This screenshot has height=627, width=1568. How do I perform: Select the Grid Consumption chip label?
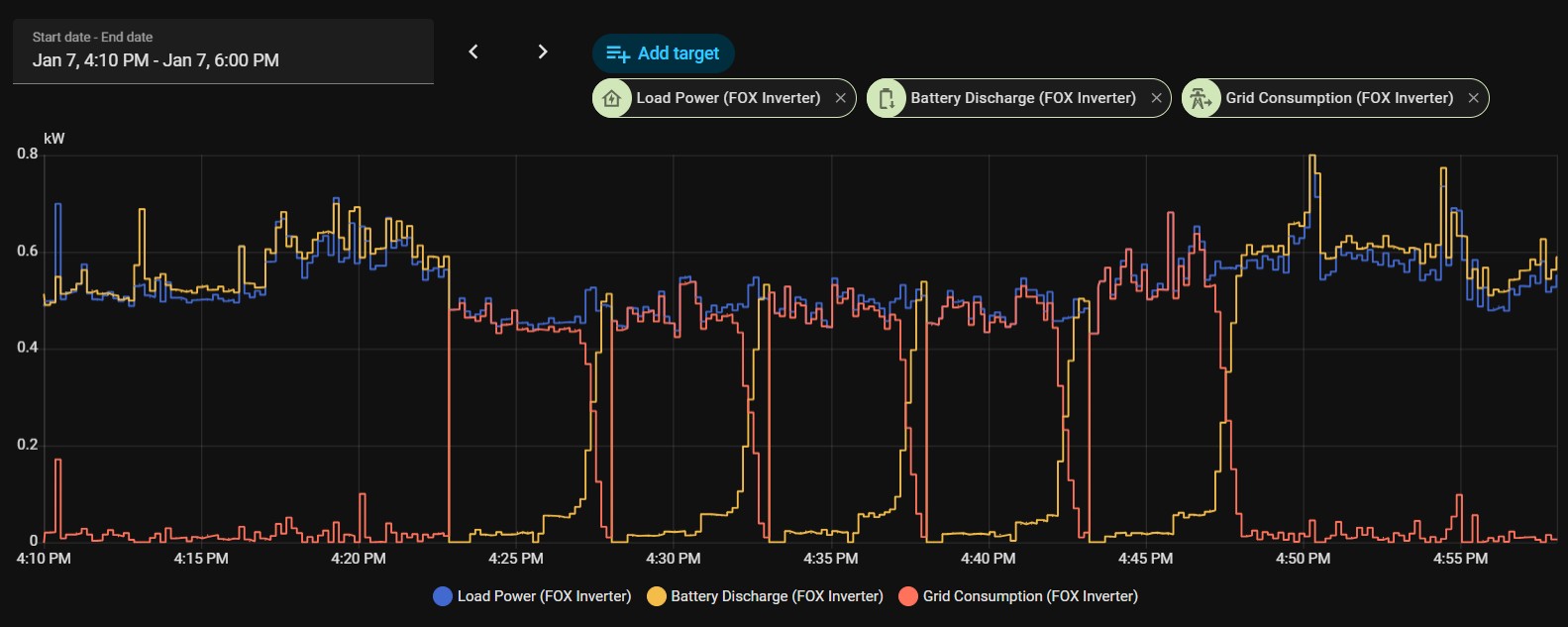[1339, 98]
